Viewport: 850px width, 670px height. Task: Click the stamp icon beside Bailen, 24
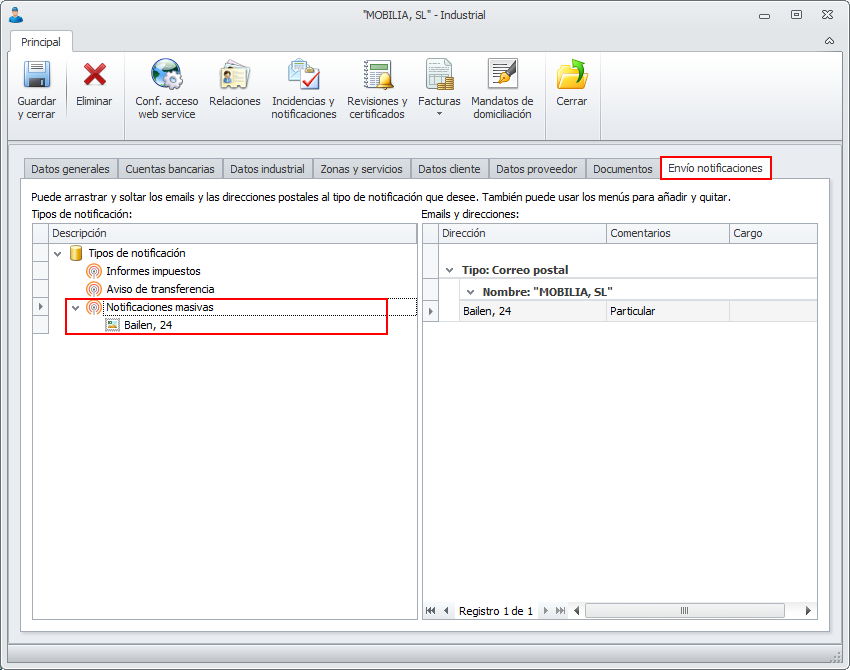click(112, 325)
